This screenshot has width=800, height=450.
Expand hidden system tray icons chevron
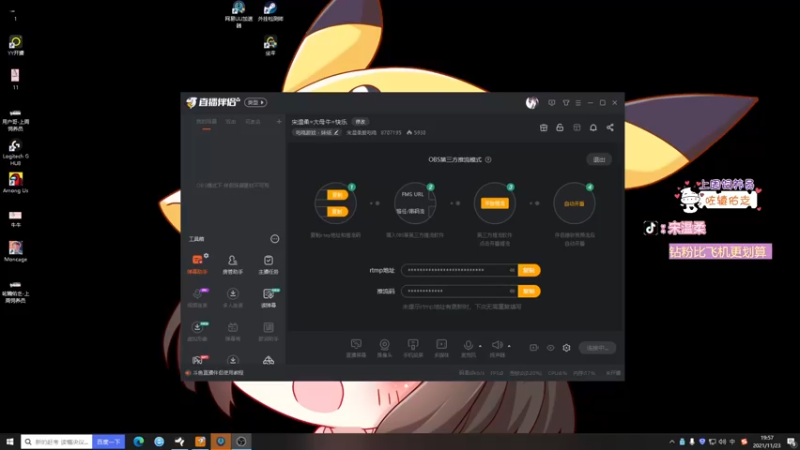tap(671, 442)
